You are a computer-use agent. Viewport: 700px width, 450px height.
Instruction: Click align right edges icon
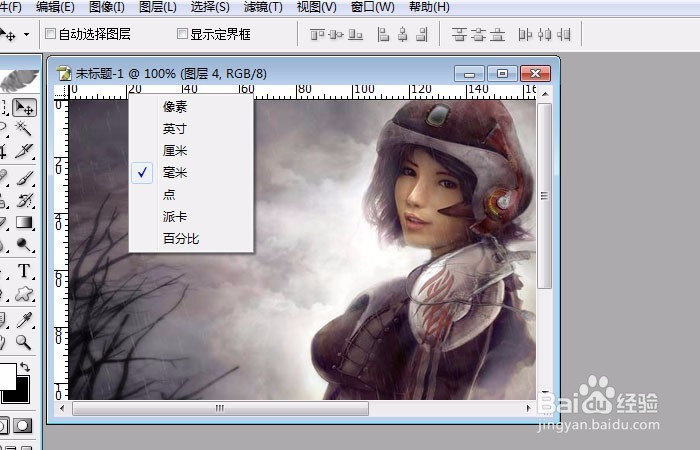click(422, 34)
